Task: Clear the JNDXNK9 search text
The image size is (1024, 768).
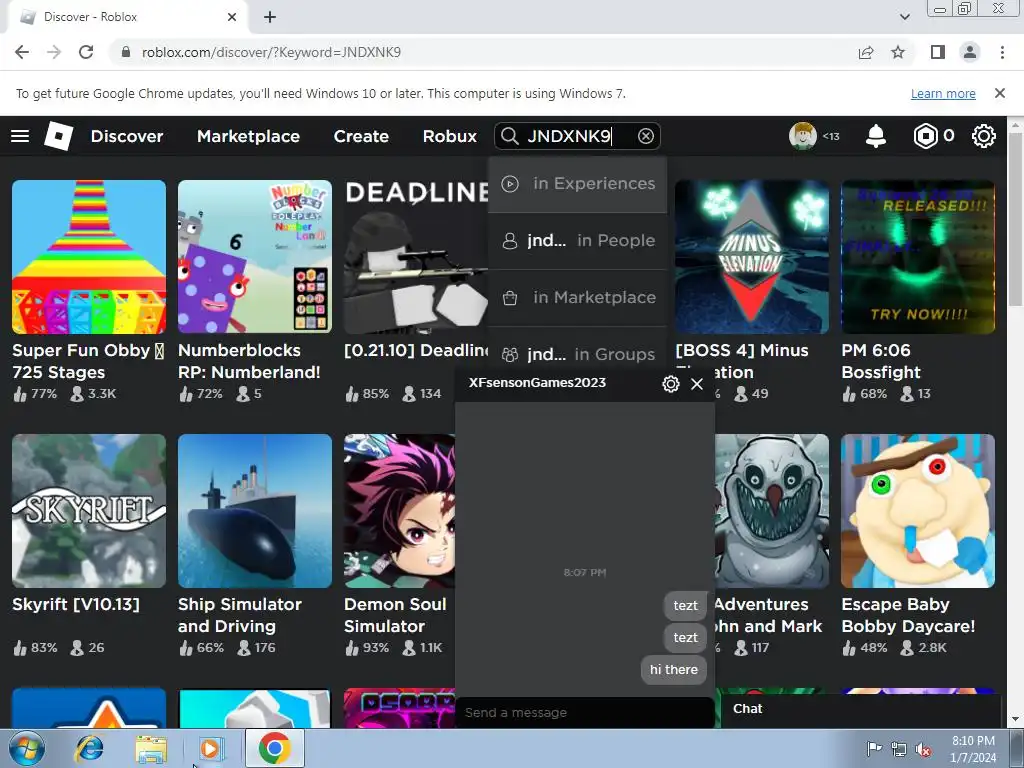Action: click(x=645, y=136)
